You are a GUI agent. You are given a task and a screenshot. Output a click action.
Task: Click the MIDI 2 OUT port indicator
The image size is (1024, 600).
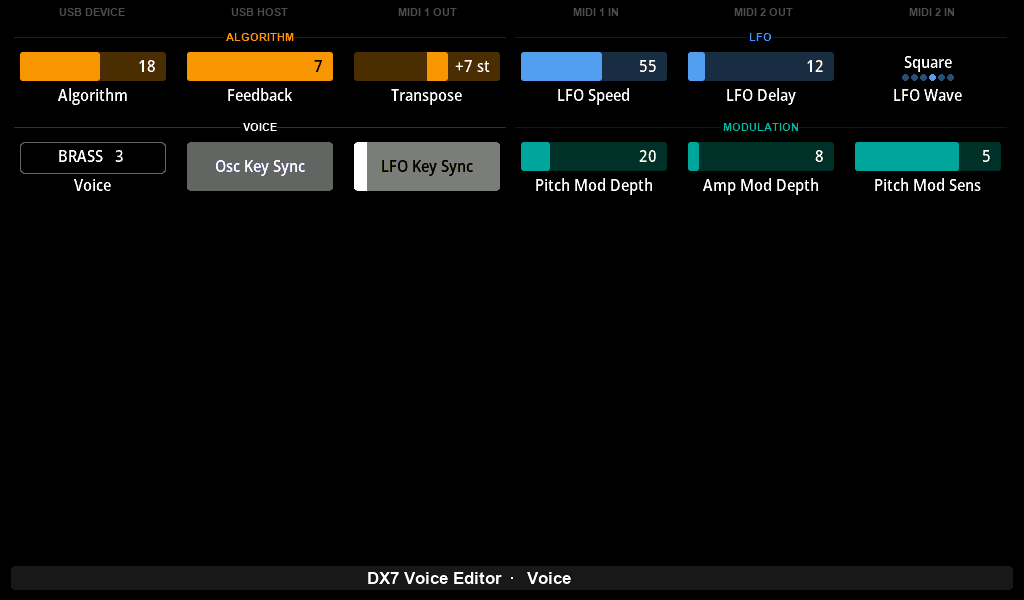tap(763, 12)
